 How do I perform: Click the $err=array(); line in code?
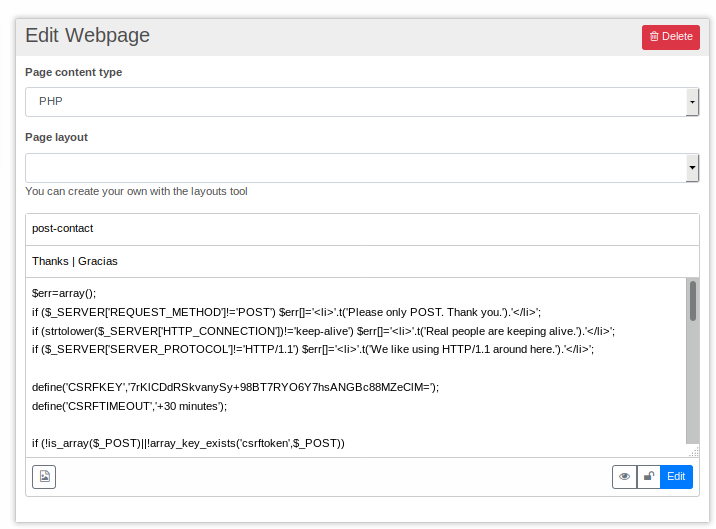[64, 293]
